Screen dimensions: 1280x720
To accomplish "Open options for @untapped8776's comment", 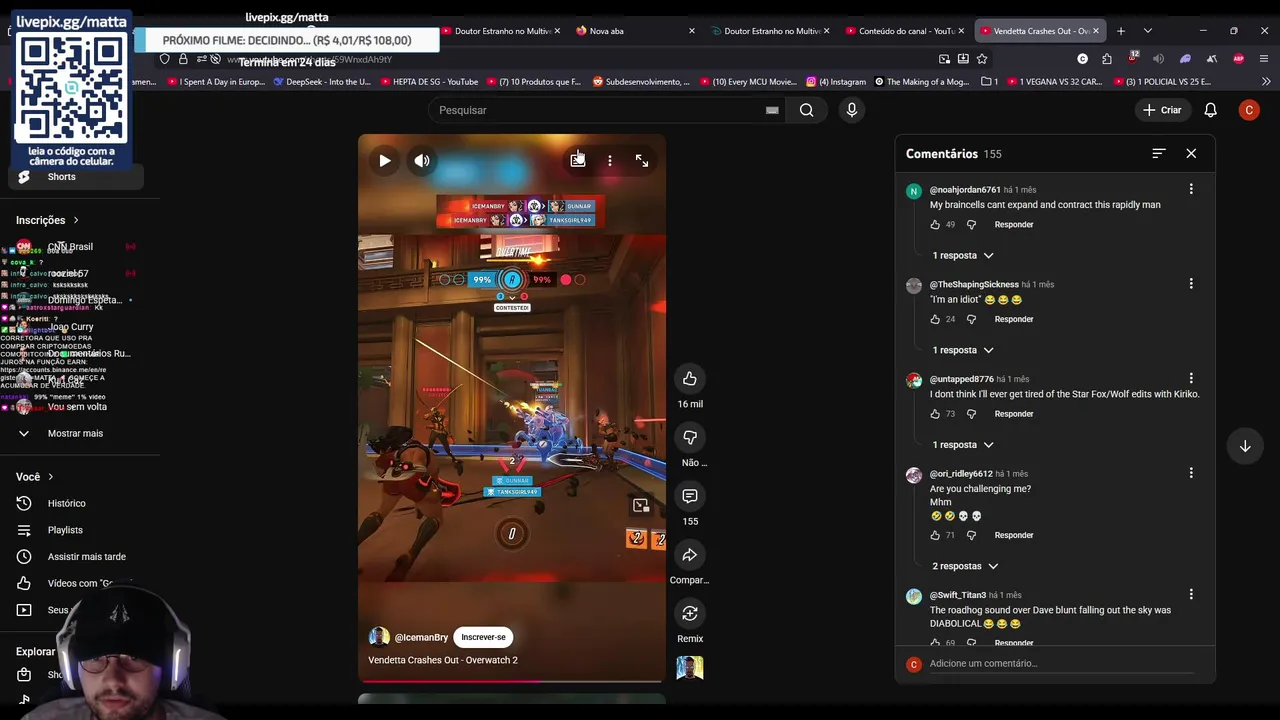I will pos(1191,379).
